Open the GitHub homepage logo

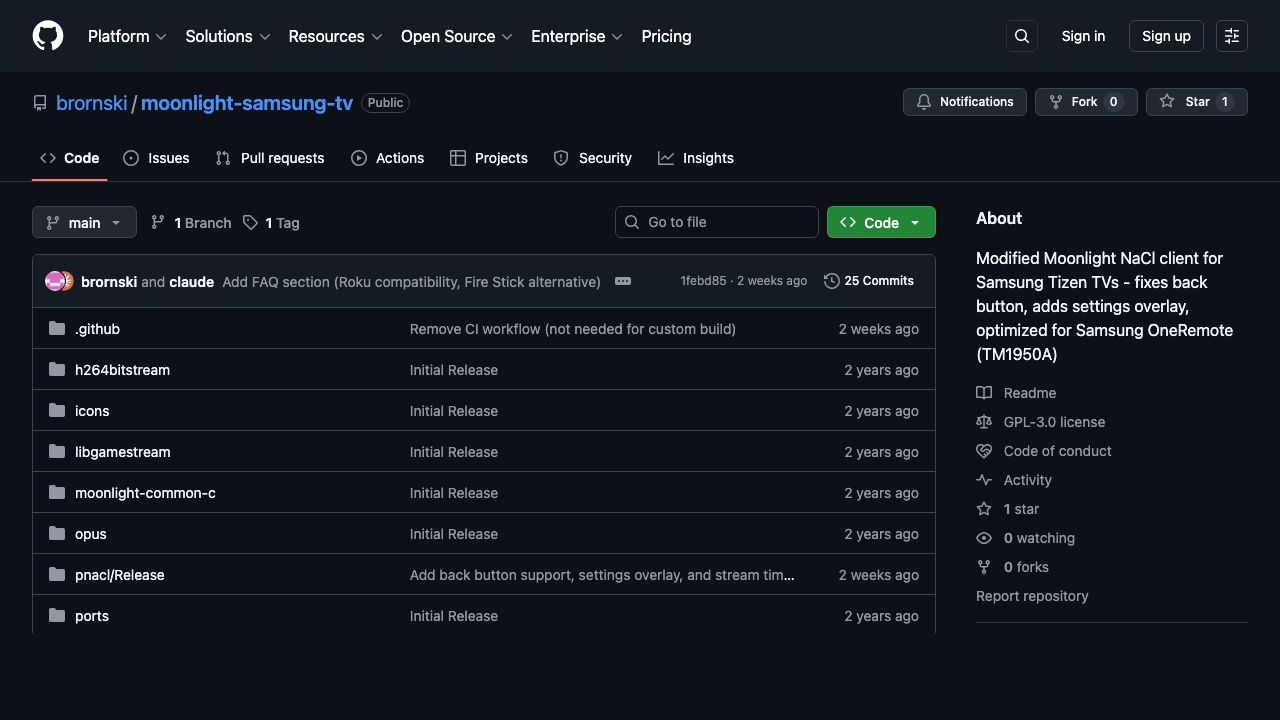point(48,36)
